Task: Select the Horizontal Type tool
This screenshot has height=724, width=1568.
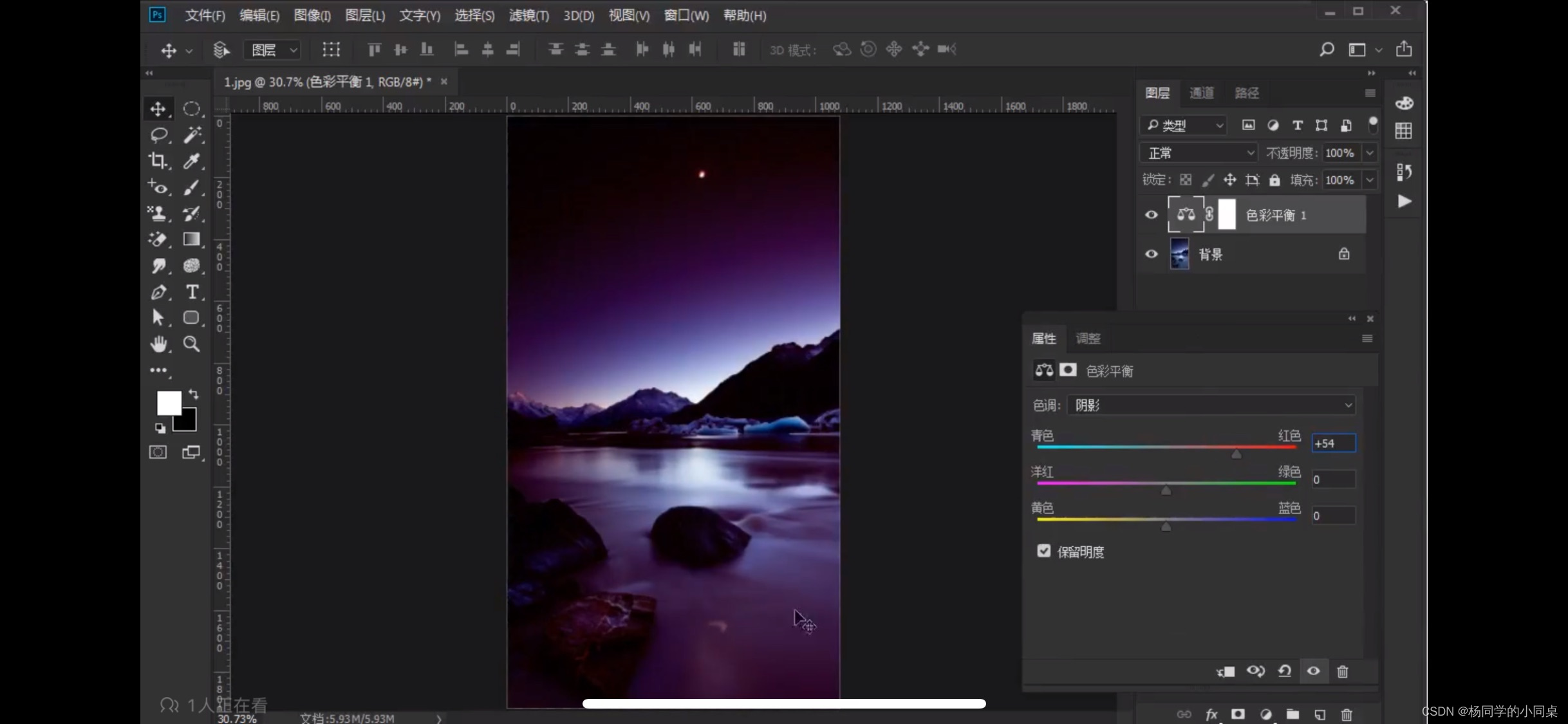Action: pyautogui.click(x=192, y=292)
